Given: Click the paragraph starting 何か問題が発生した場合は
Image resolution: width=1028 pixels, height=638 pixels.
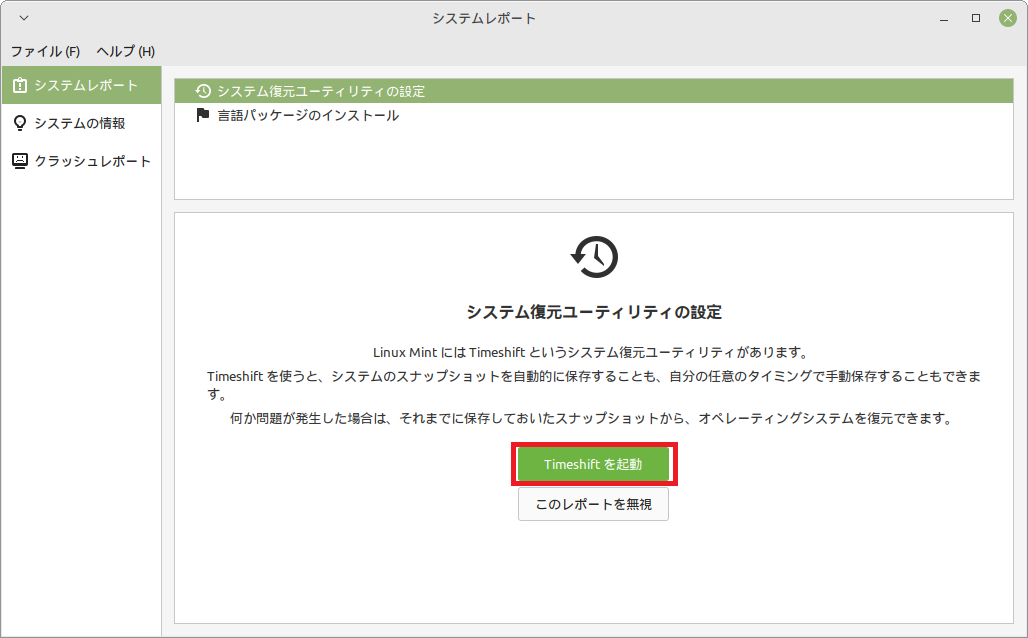Looking at the screenshot, I should click(x=593, y=418).
